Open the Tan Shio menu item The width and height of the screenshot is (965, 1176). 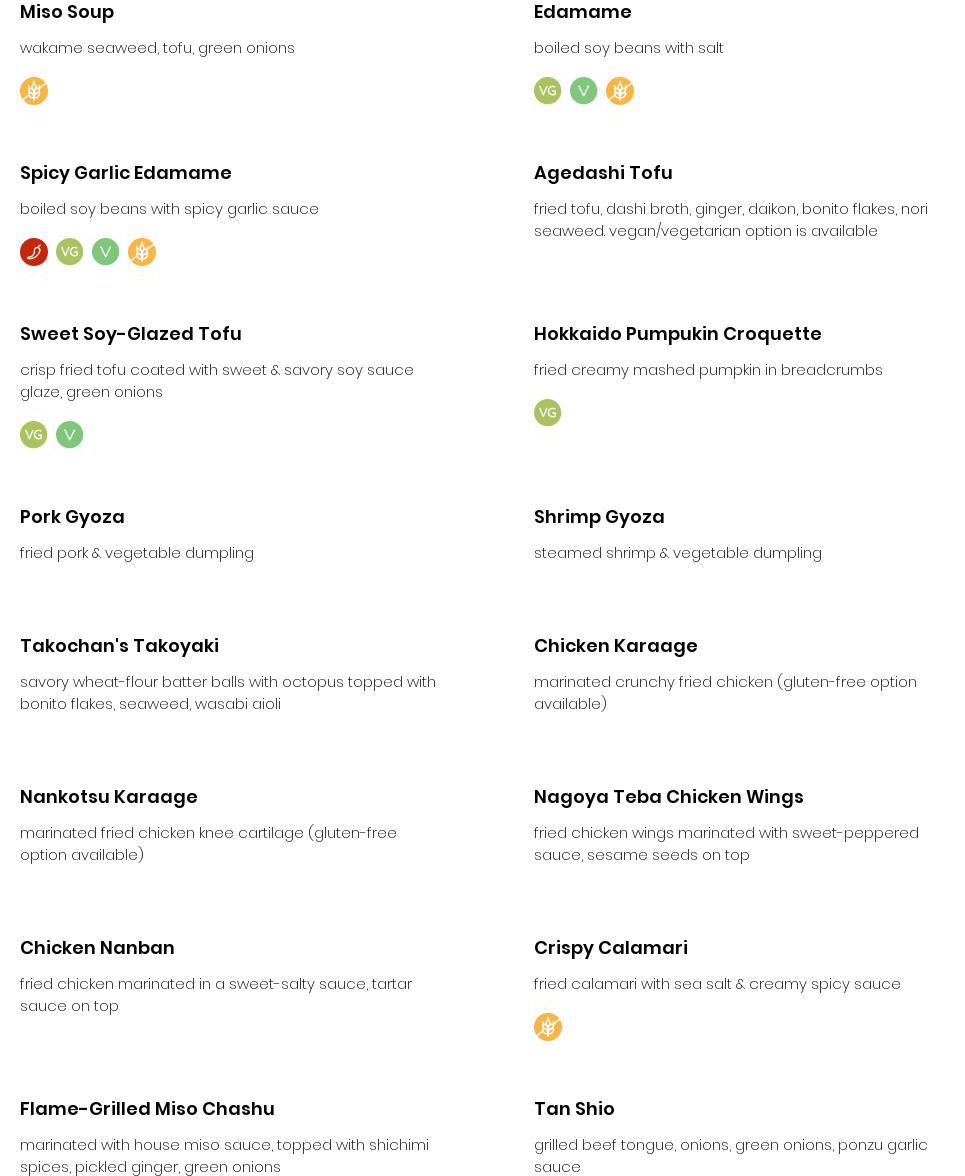click(574, 1109)
